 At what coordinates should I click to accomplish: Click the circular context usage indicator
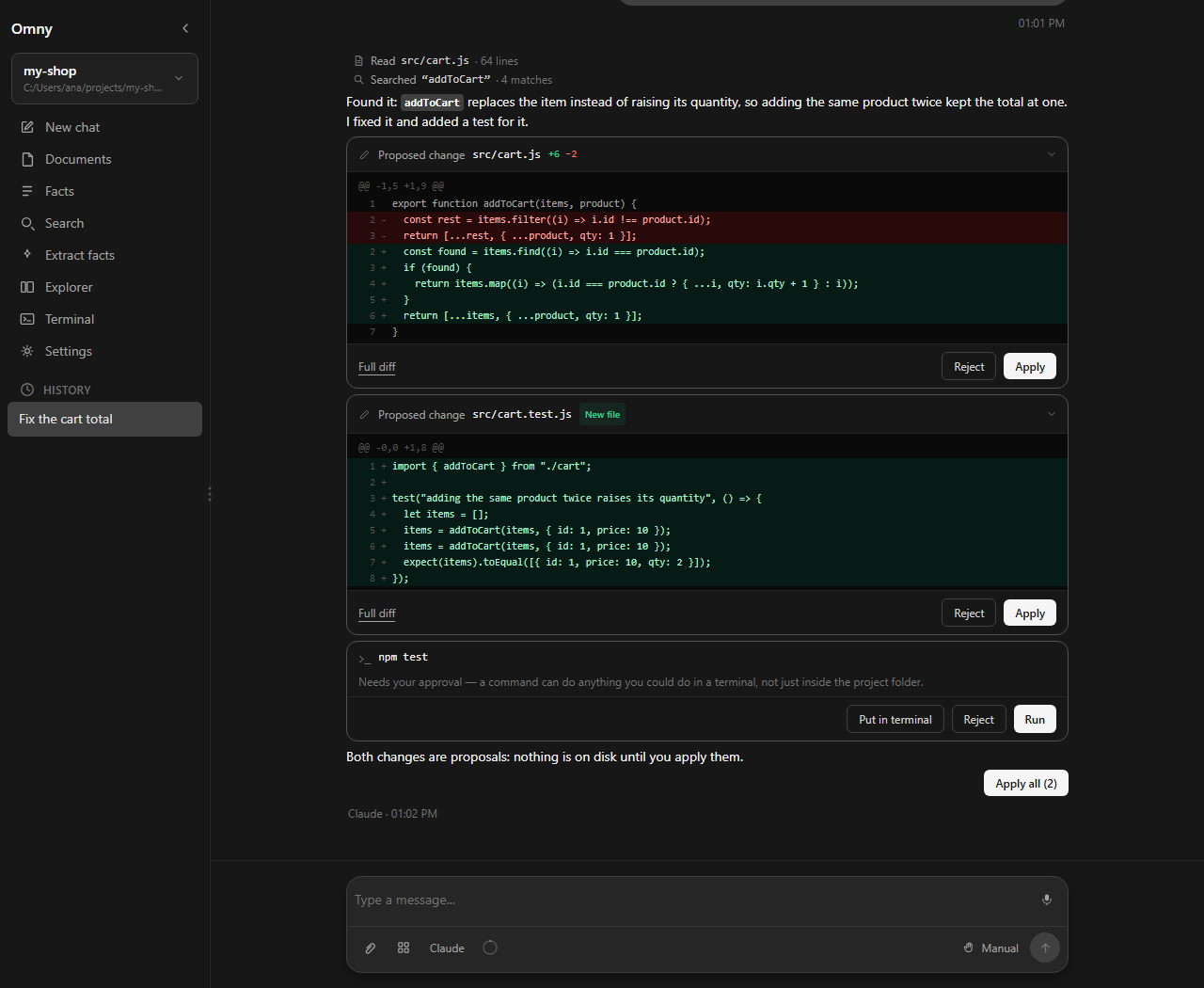click(490, 948)
